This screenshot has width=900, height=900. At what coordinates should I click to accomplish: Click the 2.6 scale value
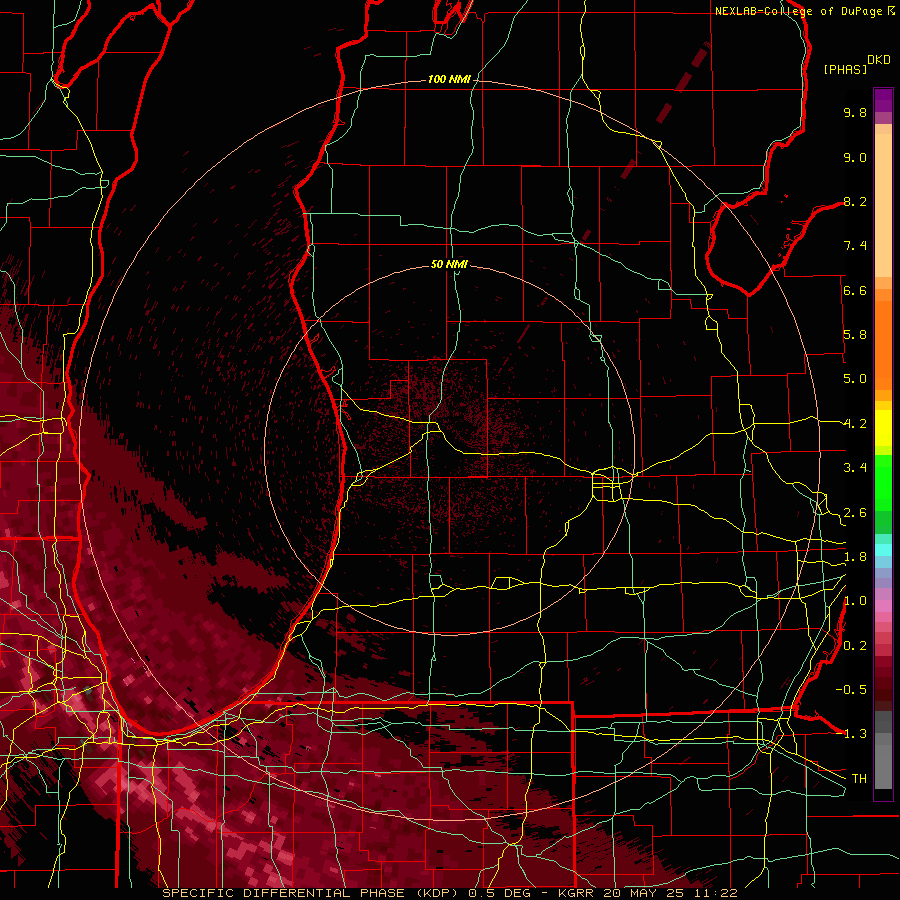click(x=855, y=513)
